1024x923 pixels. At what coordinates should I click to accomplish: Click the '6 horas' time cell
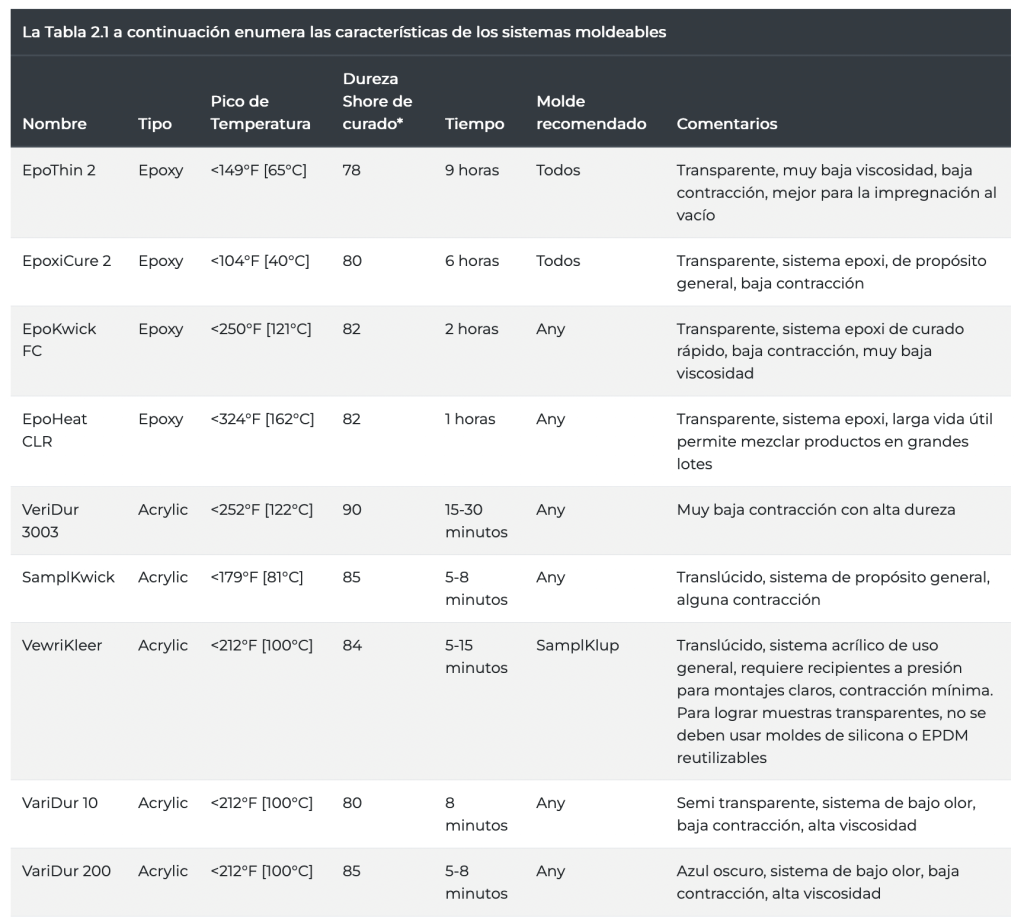click(472, 261)
